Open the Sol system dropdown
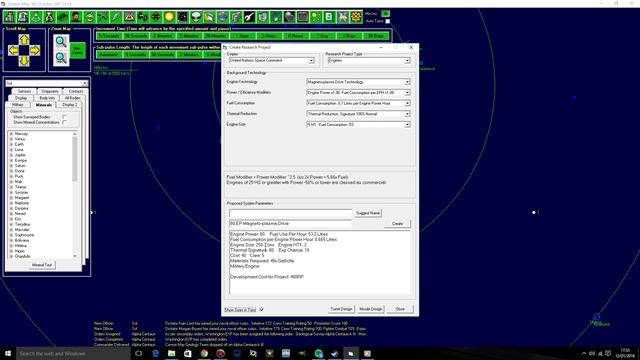 pos(84,83)
